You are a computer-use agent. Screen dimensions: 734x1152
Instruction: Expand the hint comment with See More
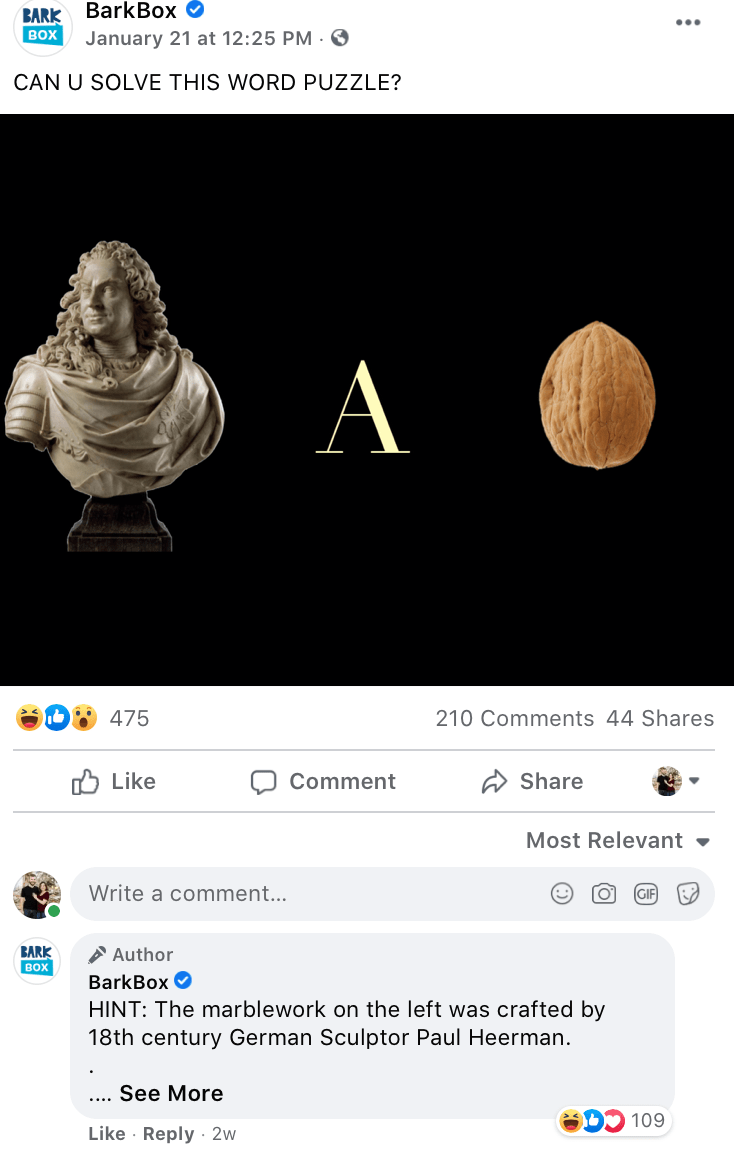171,1093
